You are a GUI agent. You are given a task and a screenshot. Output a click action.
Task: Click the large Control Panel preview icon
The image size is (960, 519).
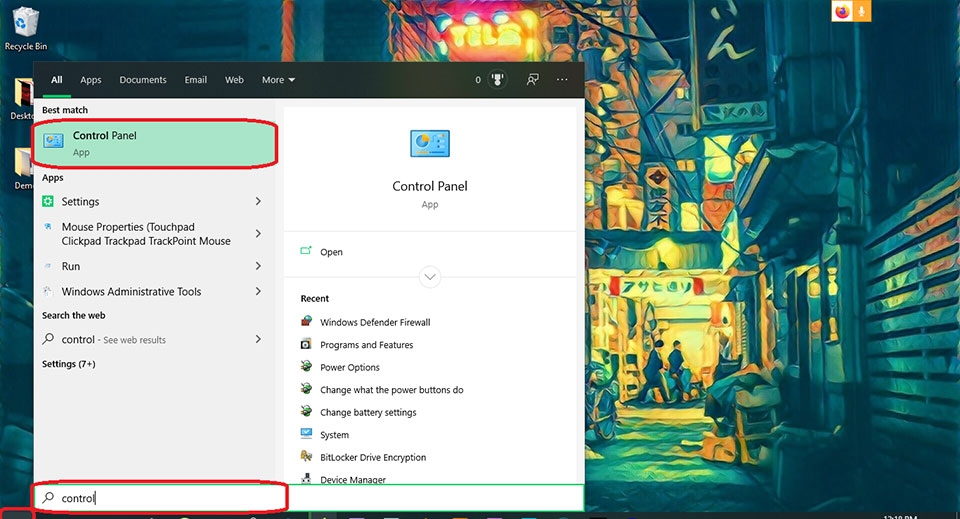click(x=430, y=144)
